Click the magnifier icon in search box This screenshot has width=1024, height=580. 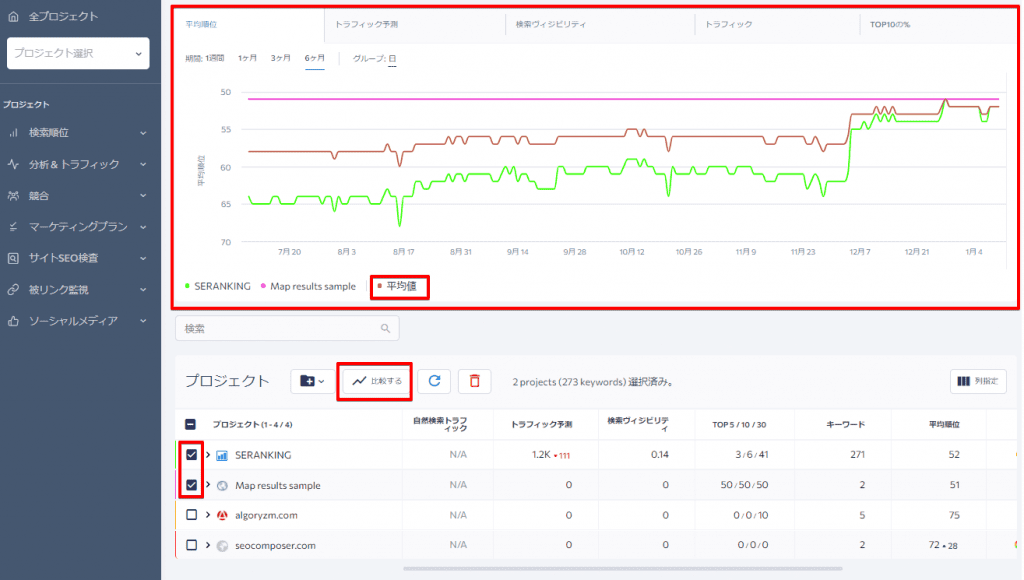(x=385, y=329)
